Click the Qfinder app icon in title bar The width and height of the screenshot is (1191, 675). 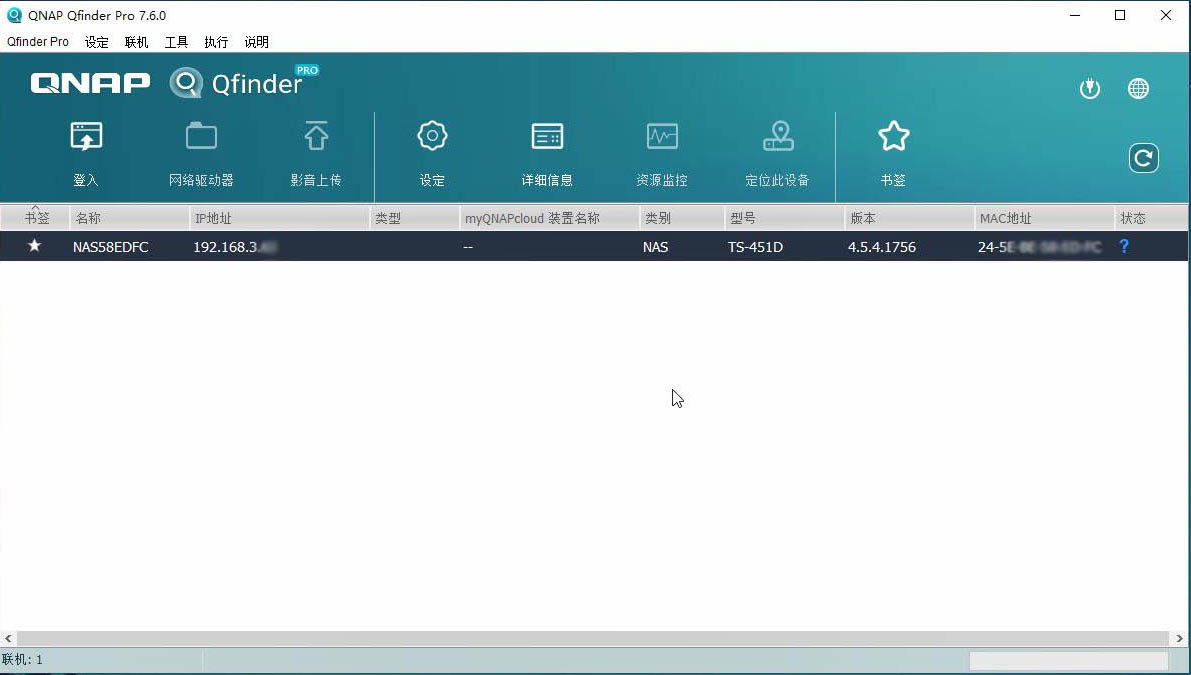coord(14,15)
